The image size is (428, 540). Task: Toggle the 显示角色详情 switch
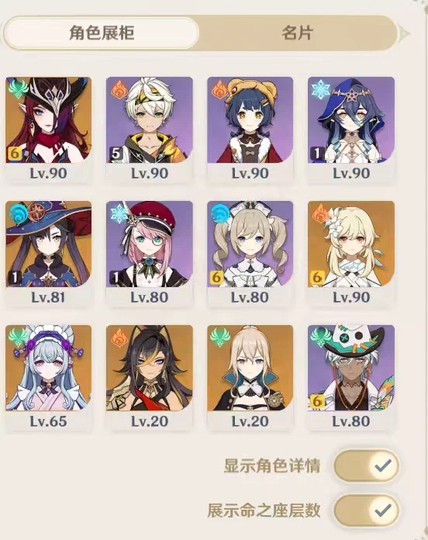[x=367, y=466]
